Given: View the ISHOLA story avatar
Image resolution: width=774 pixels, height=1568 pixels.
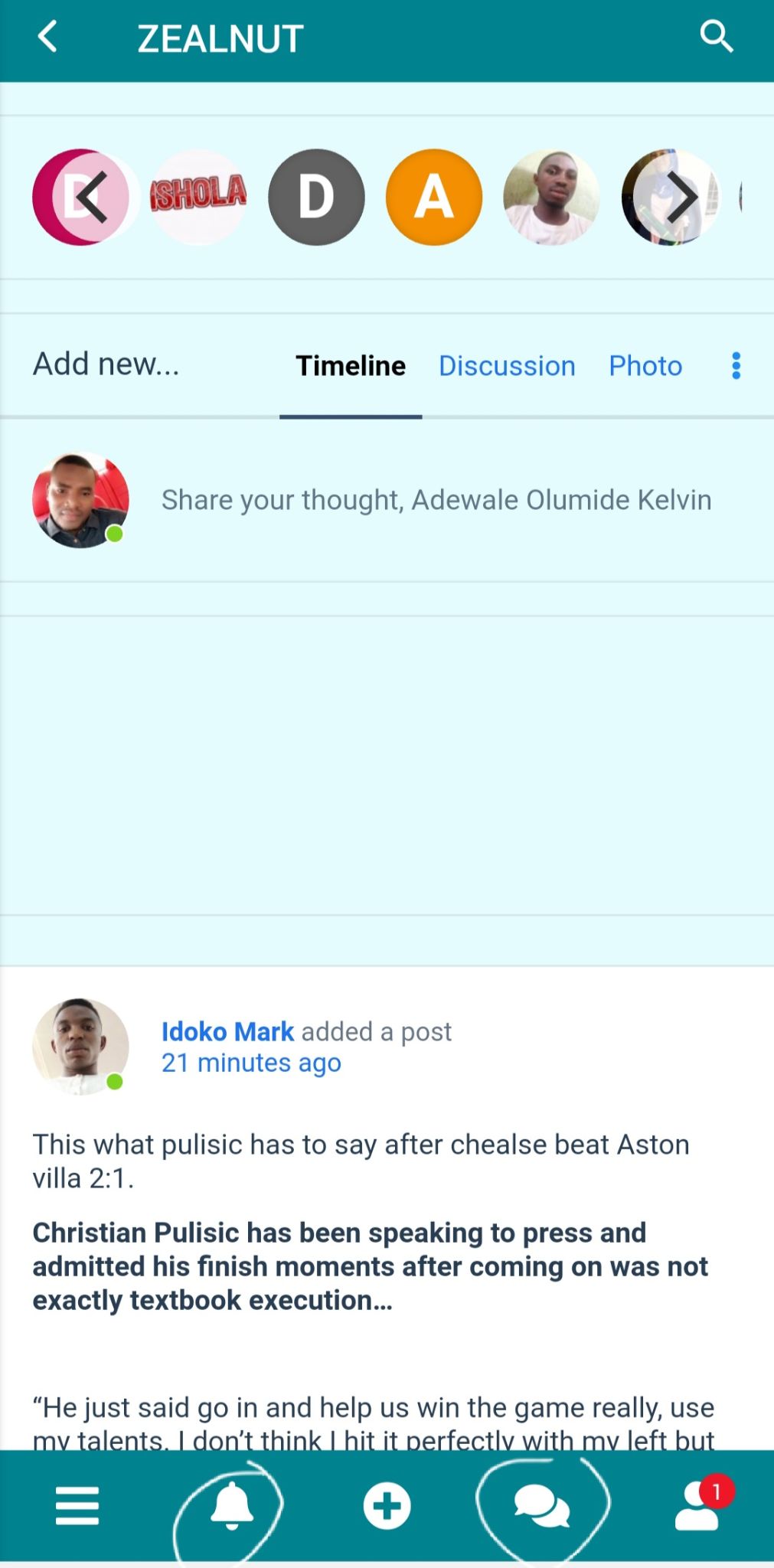Looking at the screenshot, I should [198, 197].
